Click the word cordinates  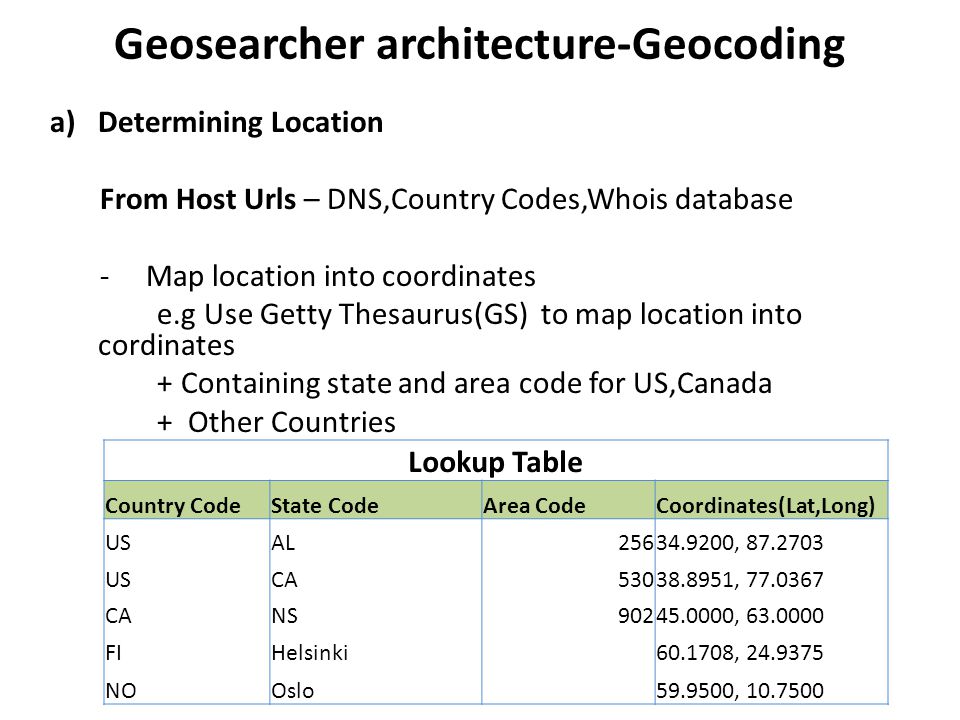[167, 346]
